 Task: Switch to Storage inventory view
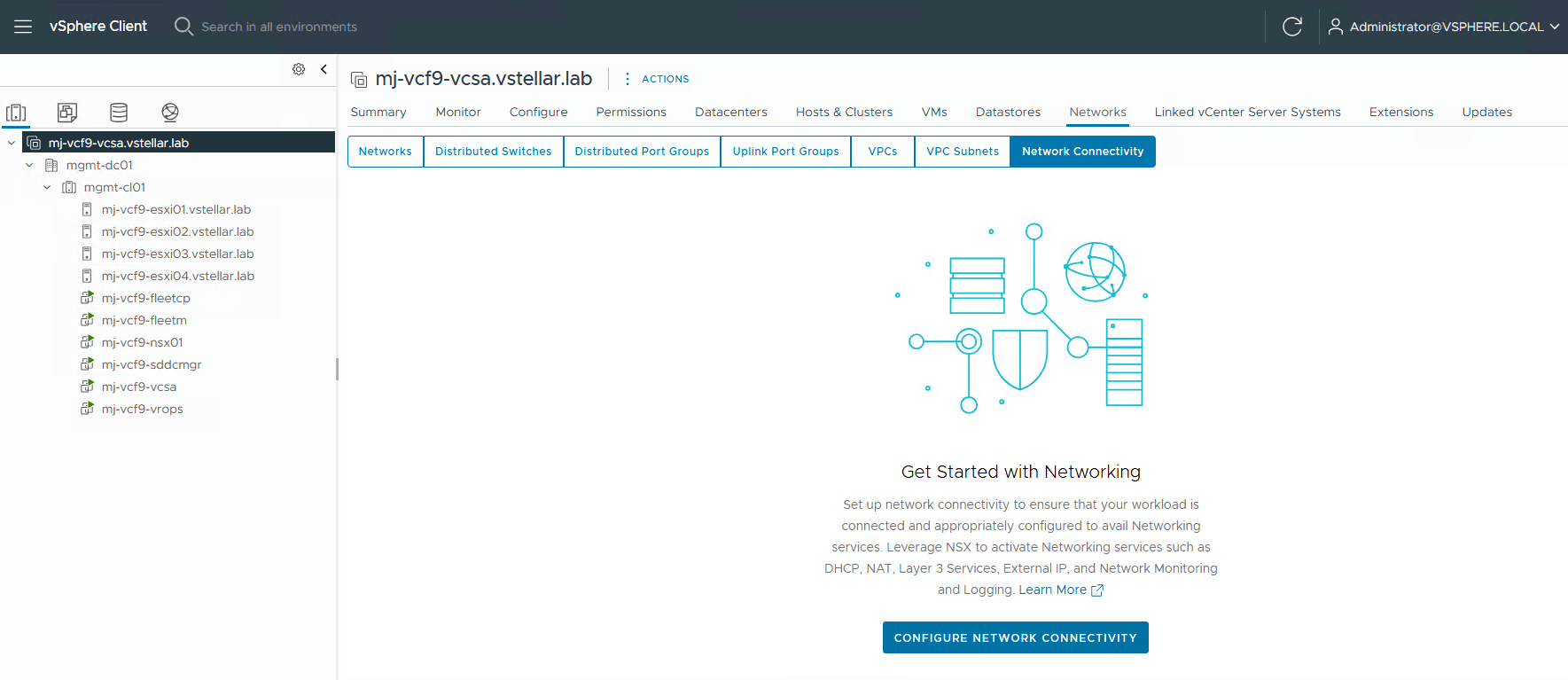(119, 113)
